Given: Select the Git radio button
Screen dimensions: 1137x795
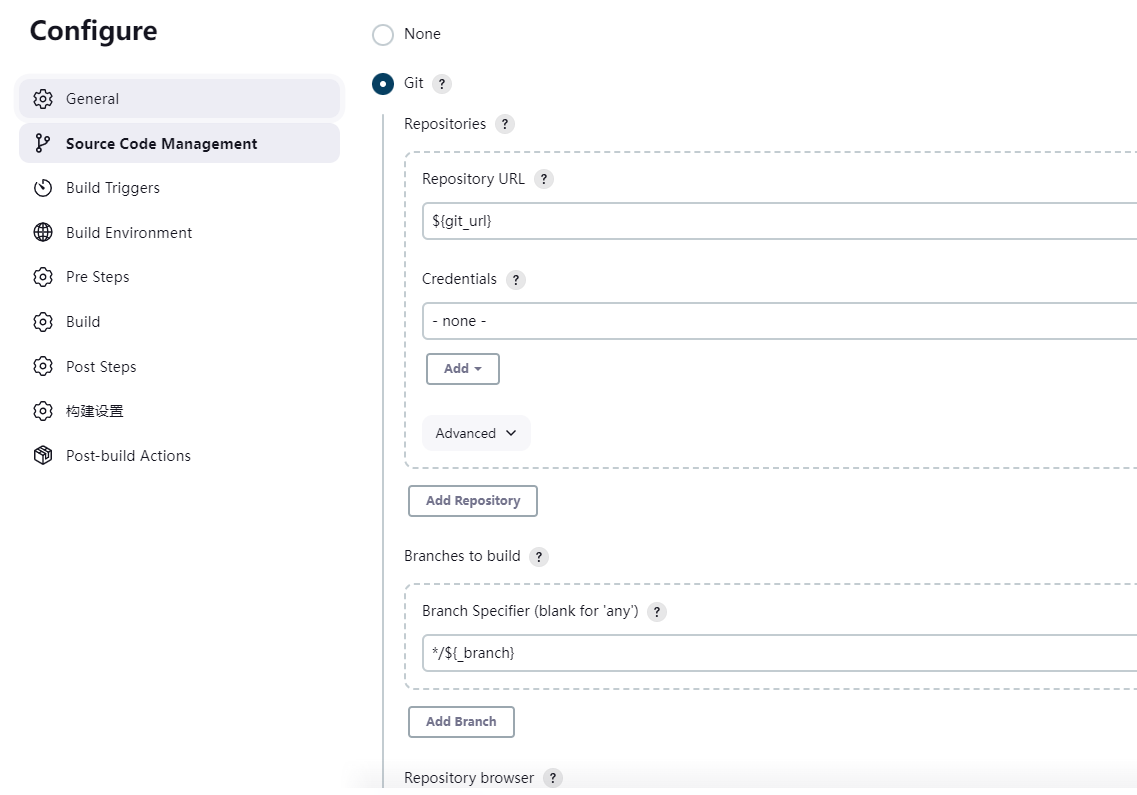Looking at the screenshot, I should click(x=383, y=84).
